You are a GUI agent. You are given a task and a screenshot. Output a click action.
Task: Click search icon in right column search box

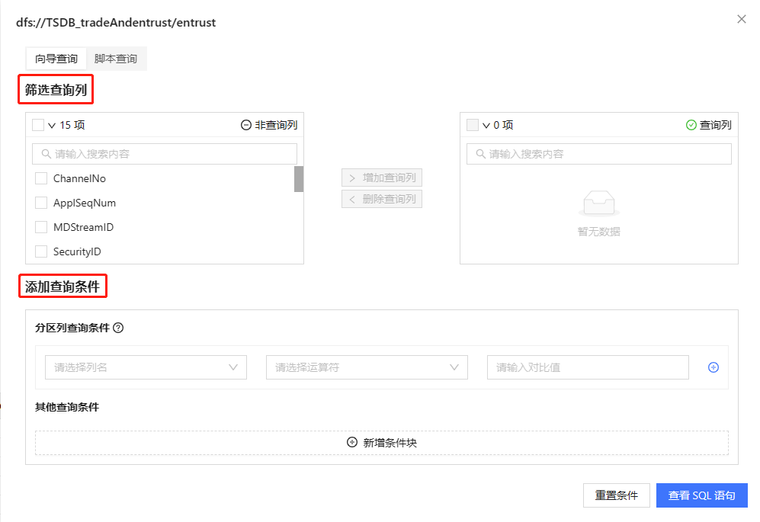(x=479, y=154)
